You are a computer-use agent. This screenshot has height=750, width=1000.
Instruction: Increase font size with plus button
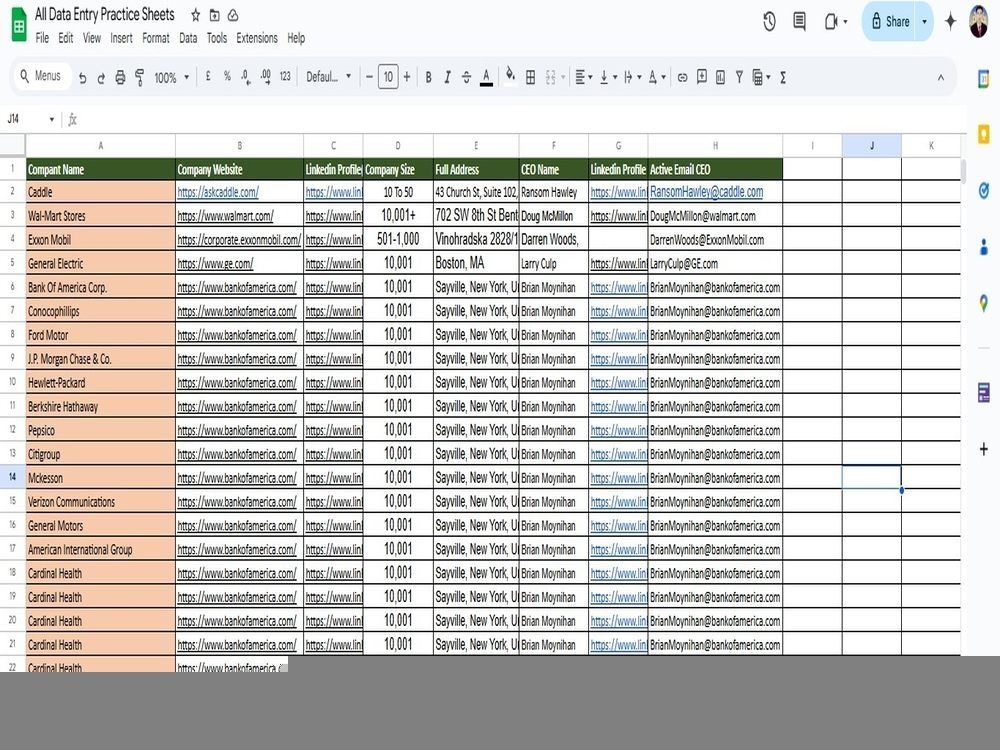coord(407,77)
